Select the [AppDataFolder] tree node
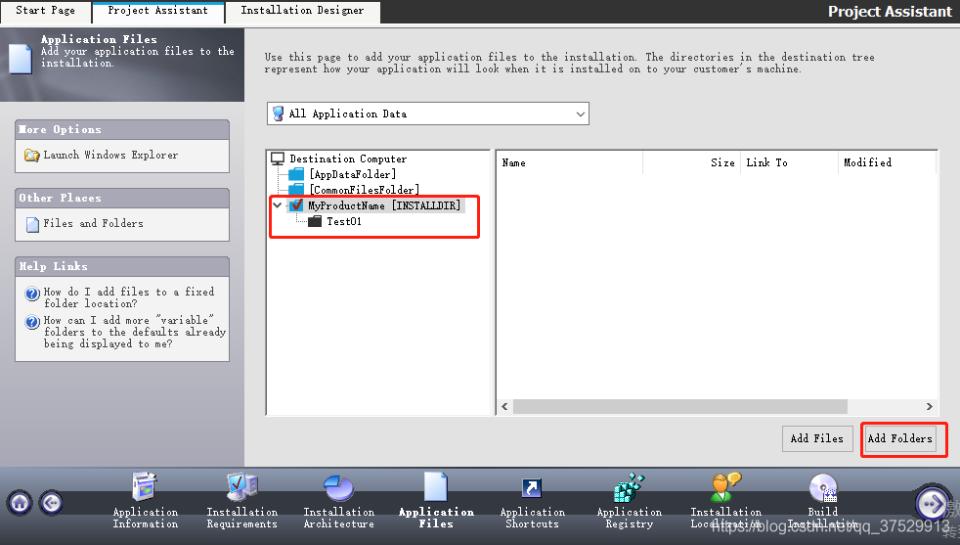This screenshot has height=545, width=960. (352, 174)
